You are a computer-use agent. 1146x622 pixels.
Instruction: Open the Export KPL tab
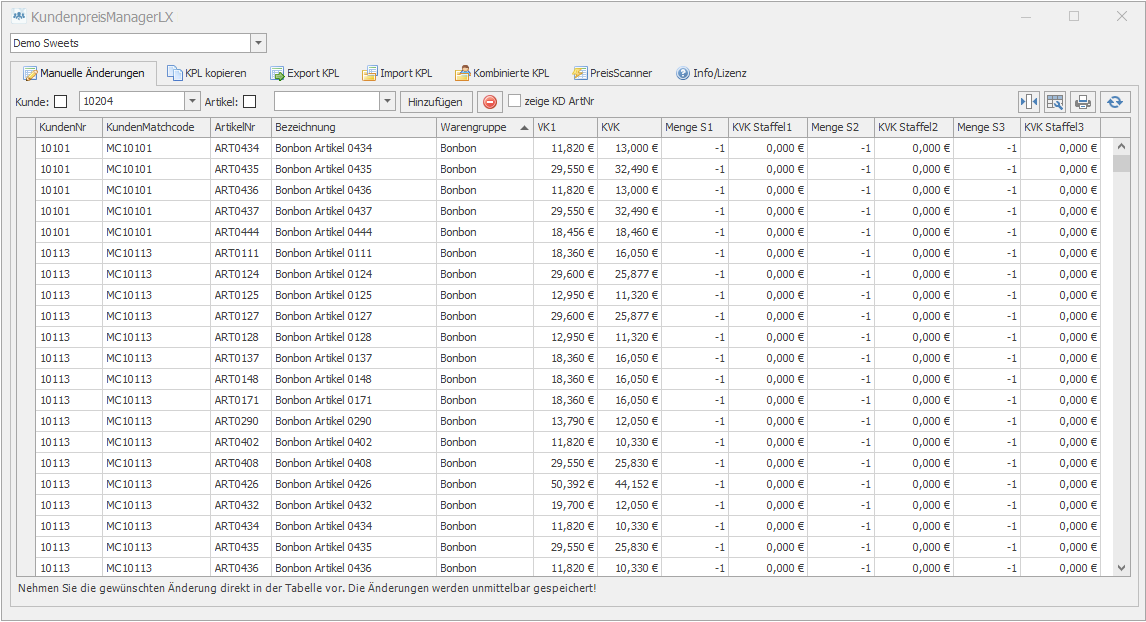point(304,73)
